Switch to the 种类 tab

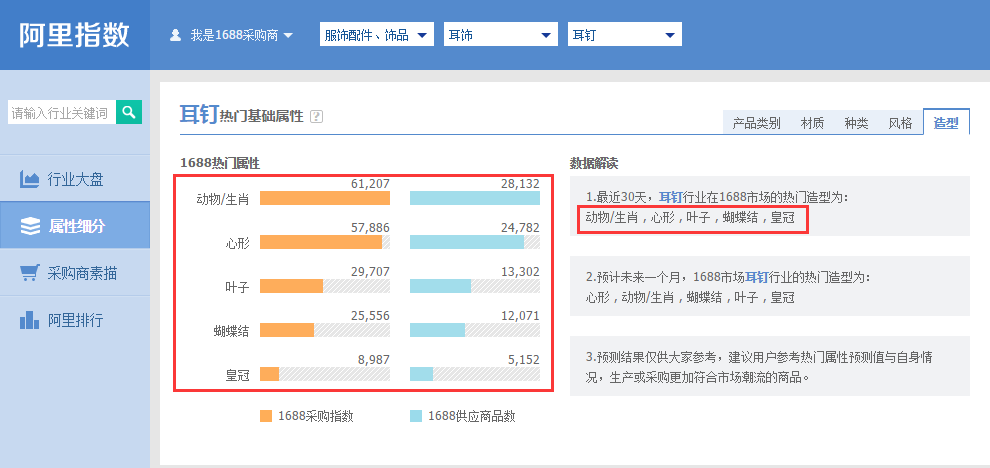[x=856, y=123]
